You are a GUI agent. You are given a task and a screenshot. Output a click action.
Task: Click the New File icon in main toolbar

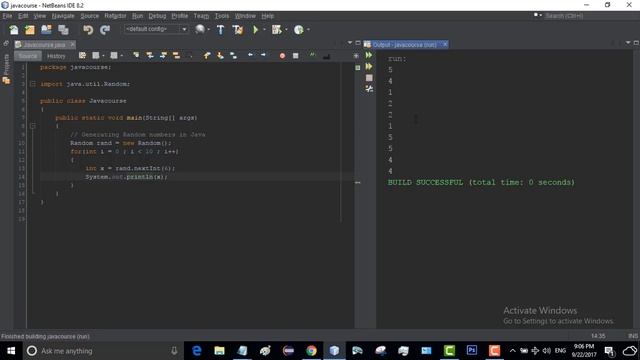point(13,30)
